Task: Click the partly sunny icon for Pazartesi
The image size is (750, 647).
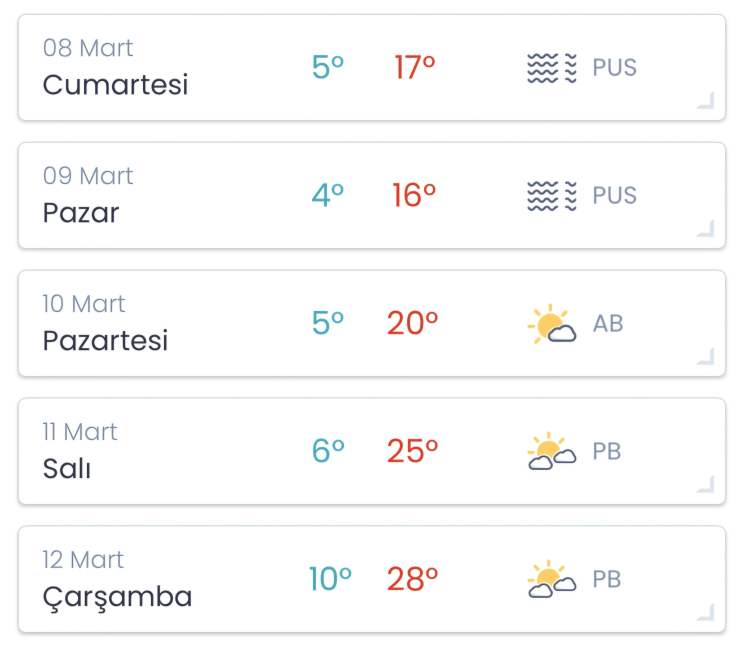Action: click(x=552, y=325)
